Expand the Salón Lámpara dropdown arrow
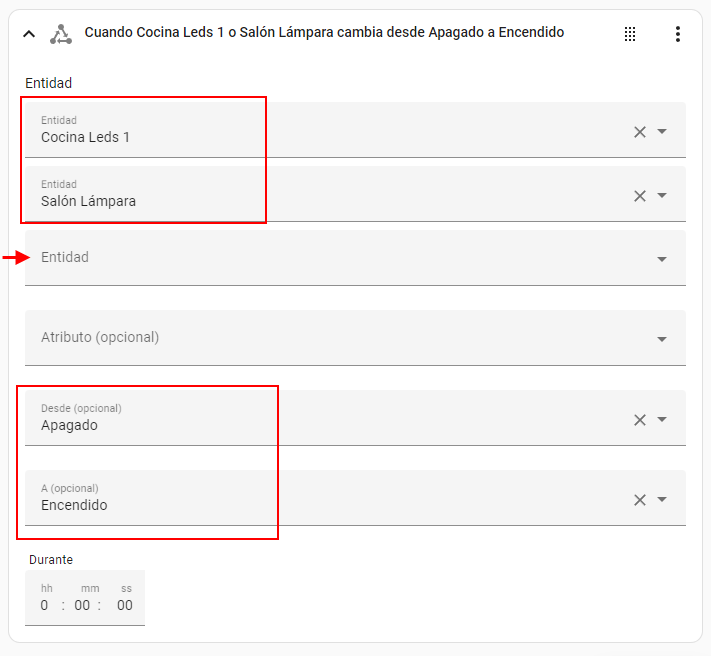Image resolution: width=711 pixels, height=656 pixels. coord(662,196)
